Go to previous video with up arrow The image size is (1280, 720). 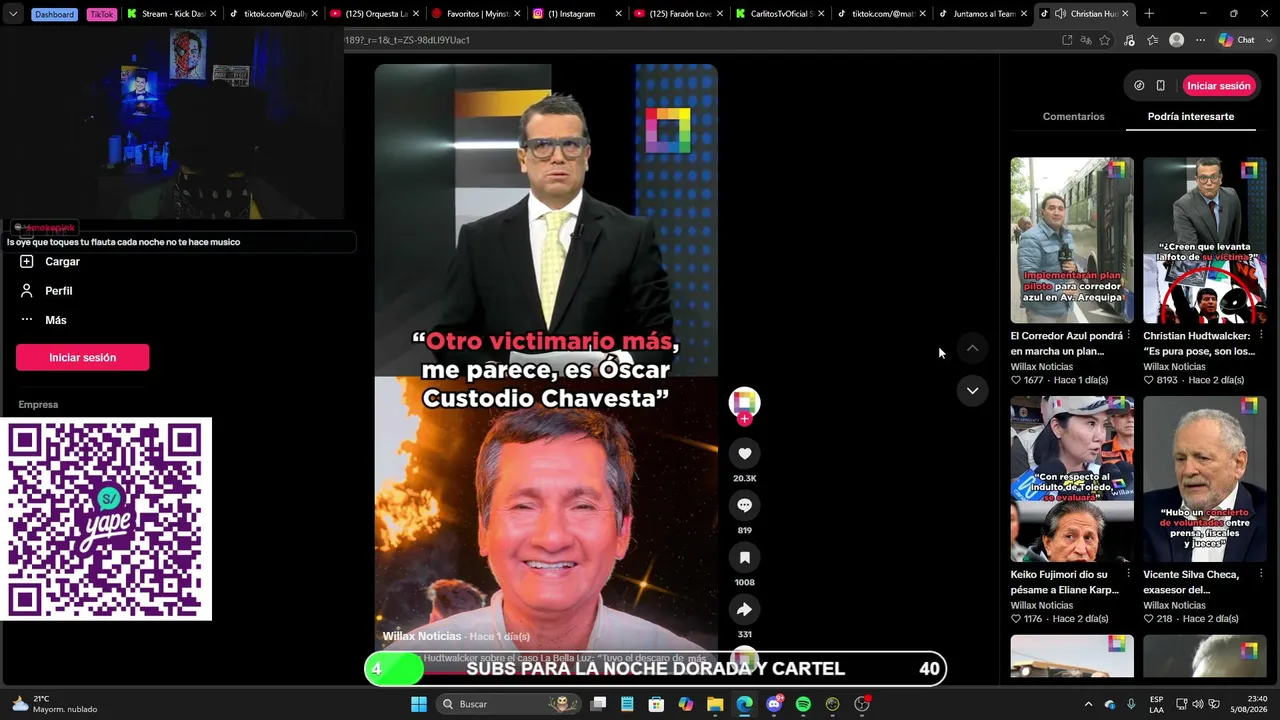coord(972,347)
